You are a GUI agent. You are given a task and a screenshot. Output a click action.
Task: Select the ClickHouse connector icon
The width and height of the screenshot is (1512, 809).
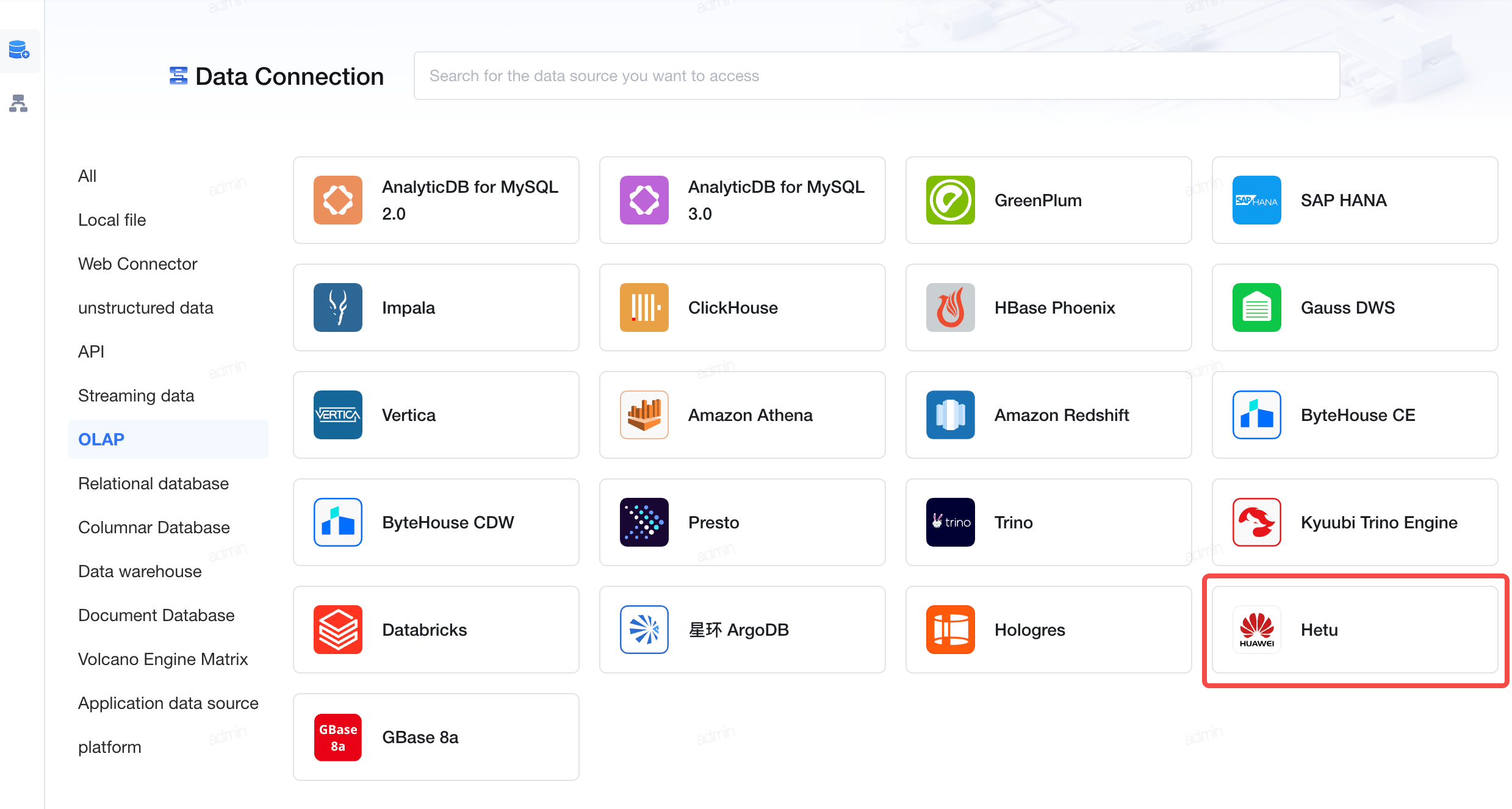[644, 307]
